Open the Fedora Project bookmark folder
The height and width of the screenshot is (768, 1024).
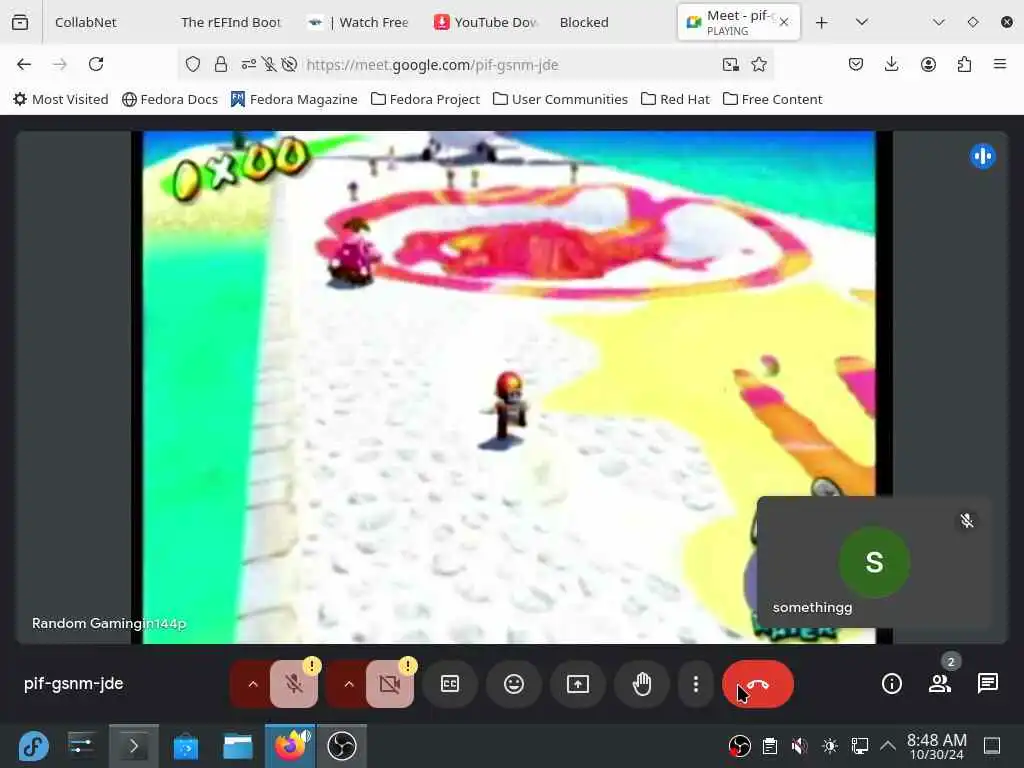425,99
